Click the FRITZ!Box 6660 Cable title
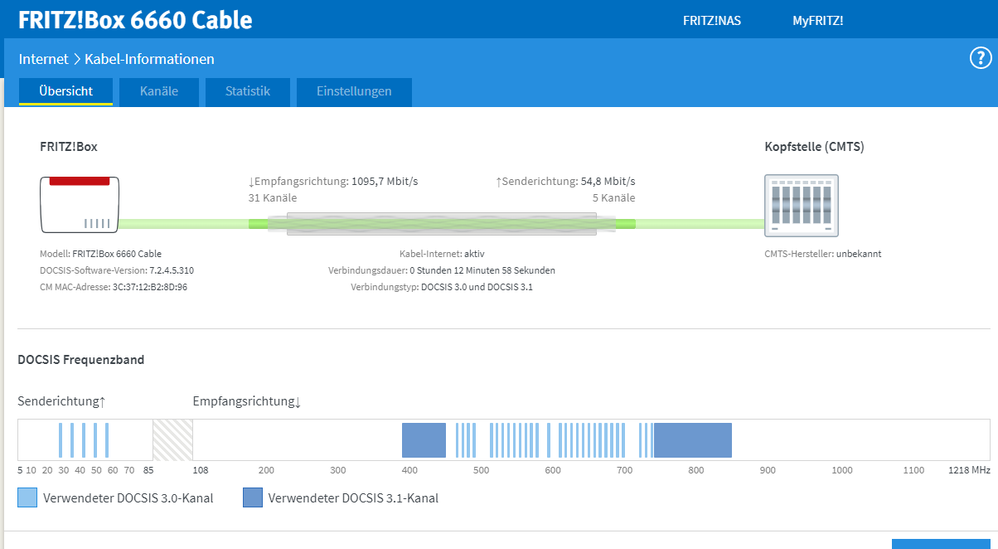Viewport: 998px width, 549px height. [x=135, y=20]
